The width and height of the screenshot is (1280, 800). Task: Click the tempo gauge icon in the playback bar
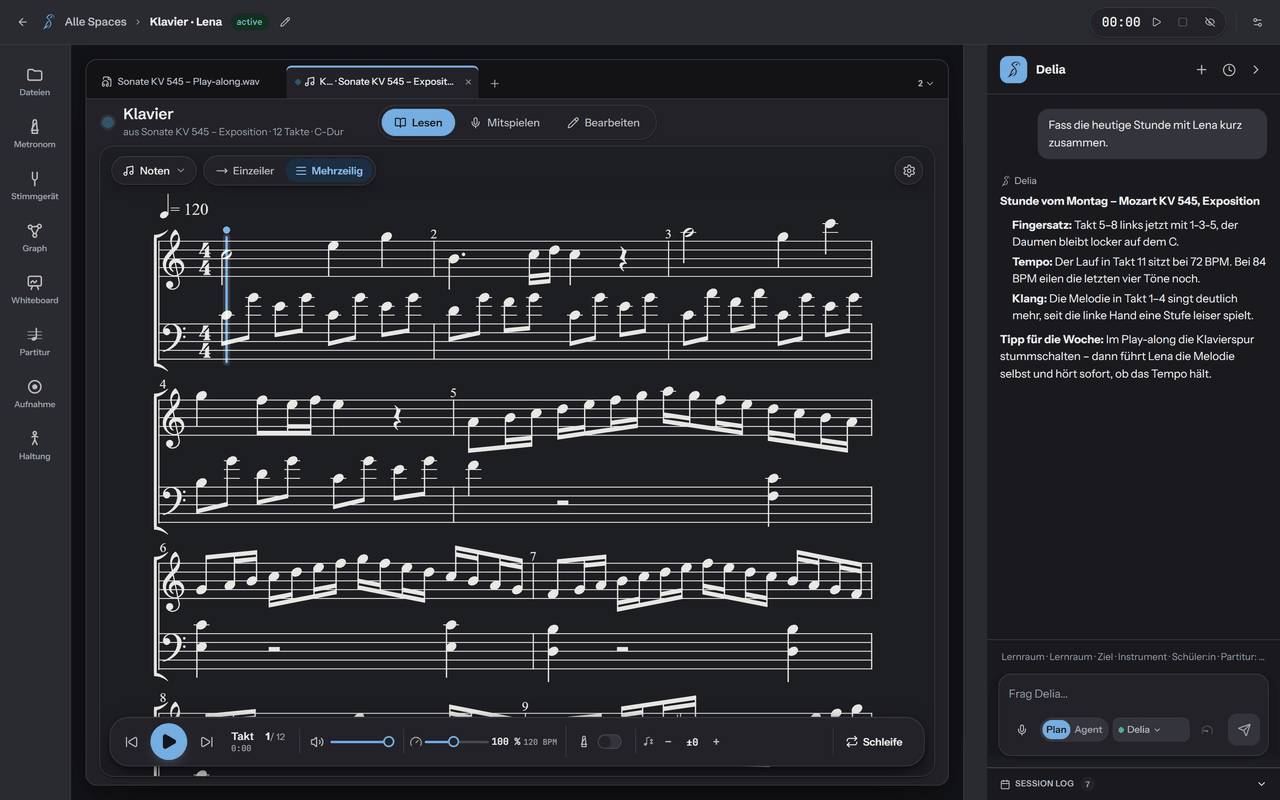(416, 742)
